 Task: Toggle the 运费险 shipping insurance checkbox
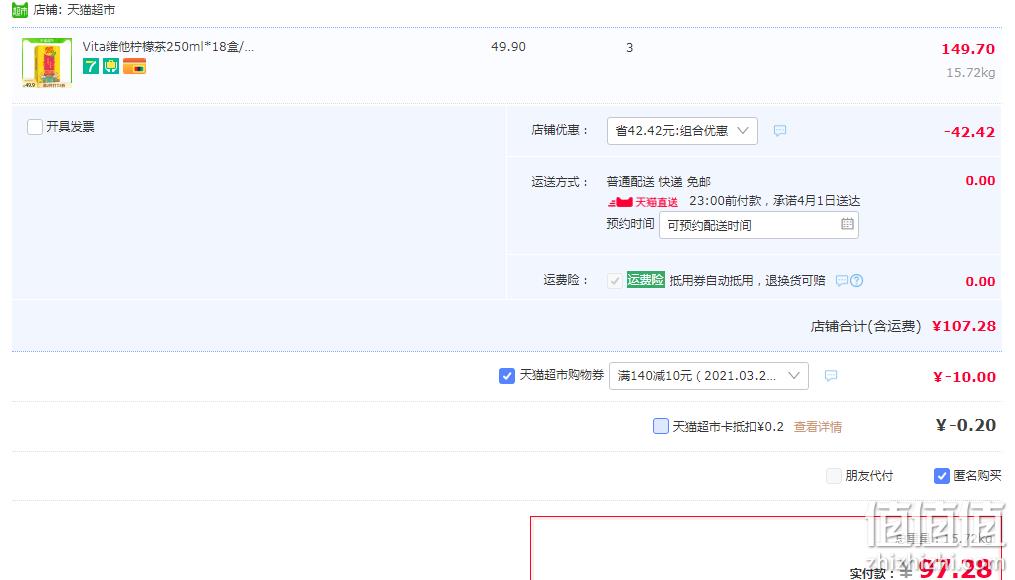tap(614, 281)
